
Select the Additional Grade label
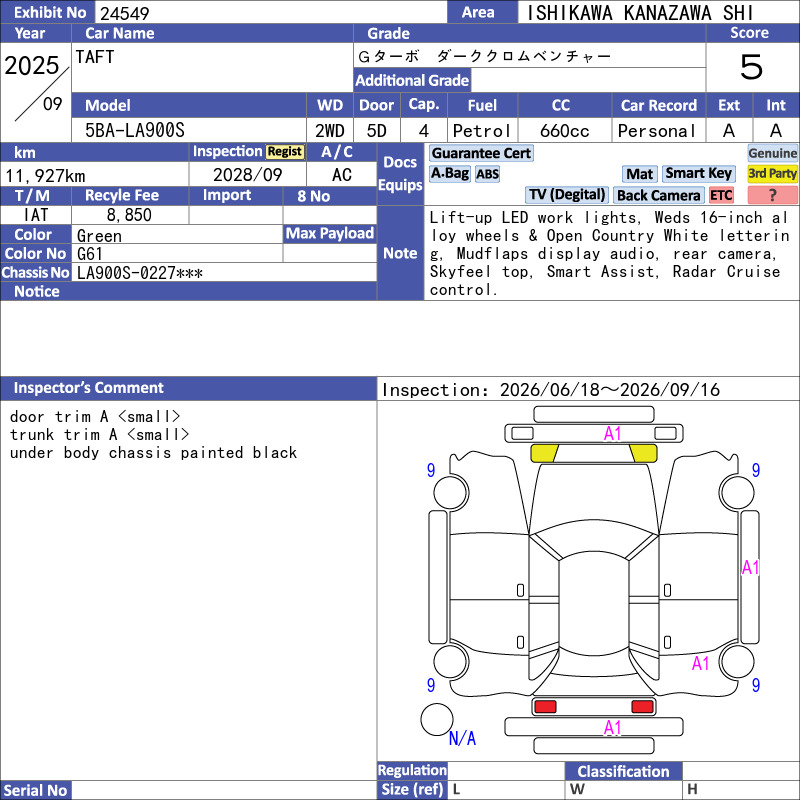coord(412,80)
